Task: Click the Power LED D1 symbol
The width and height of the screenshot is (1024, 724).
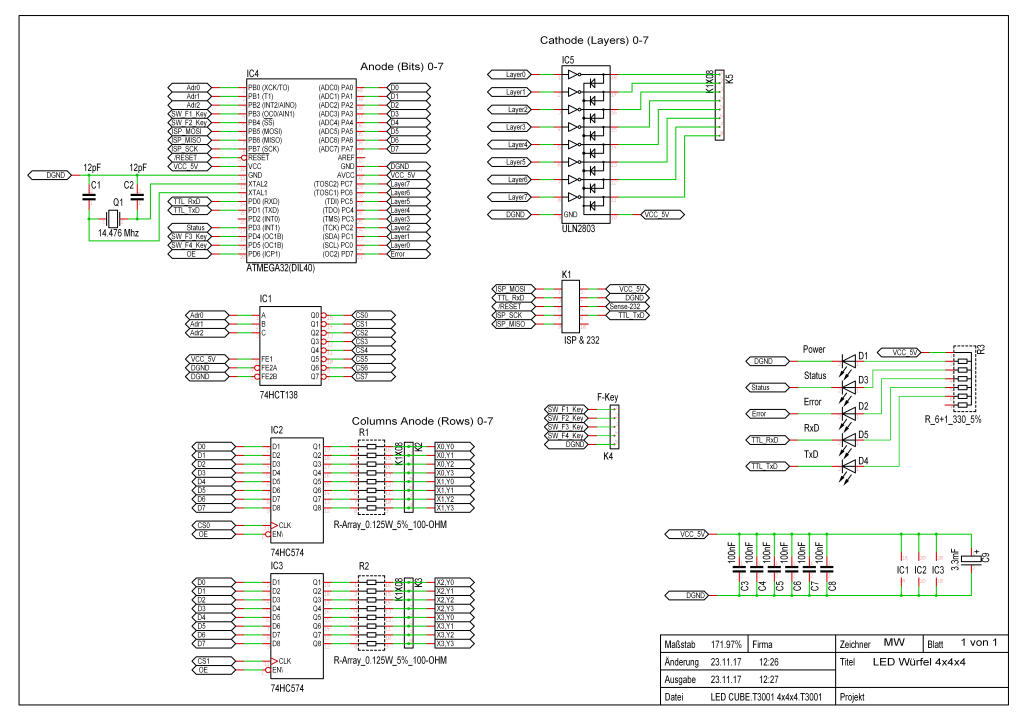Action: (x=849, y=361)
